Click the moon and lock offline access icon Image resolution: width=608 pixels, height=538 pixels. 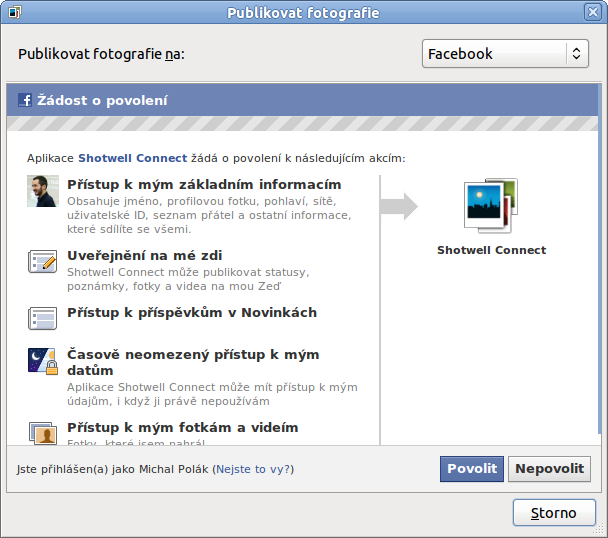pos(42,361)
